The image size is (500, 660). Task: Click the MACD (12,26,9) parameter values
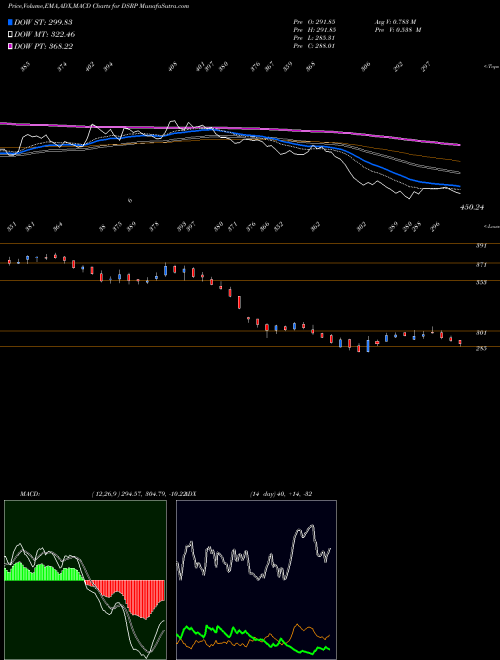(138, 494)
